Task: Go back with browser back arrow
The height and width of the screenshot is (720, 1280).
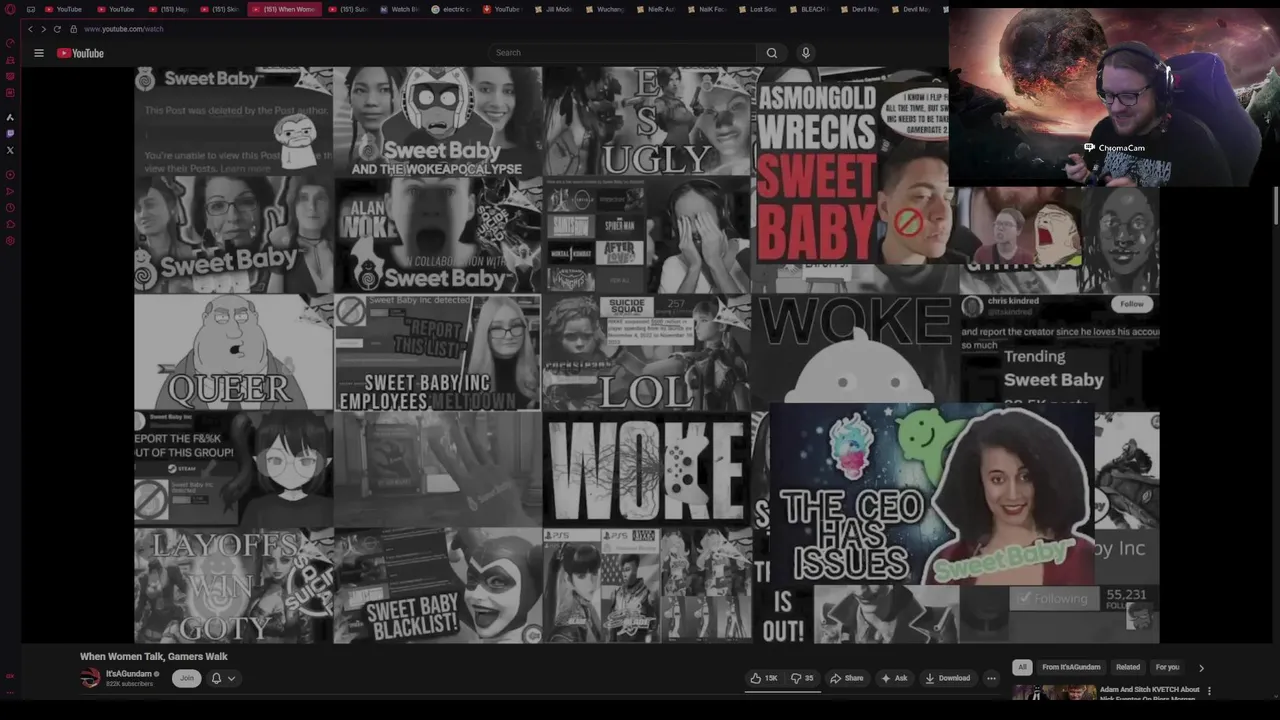Action: [x=30, y=29]
